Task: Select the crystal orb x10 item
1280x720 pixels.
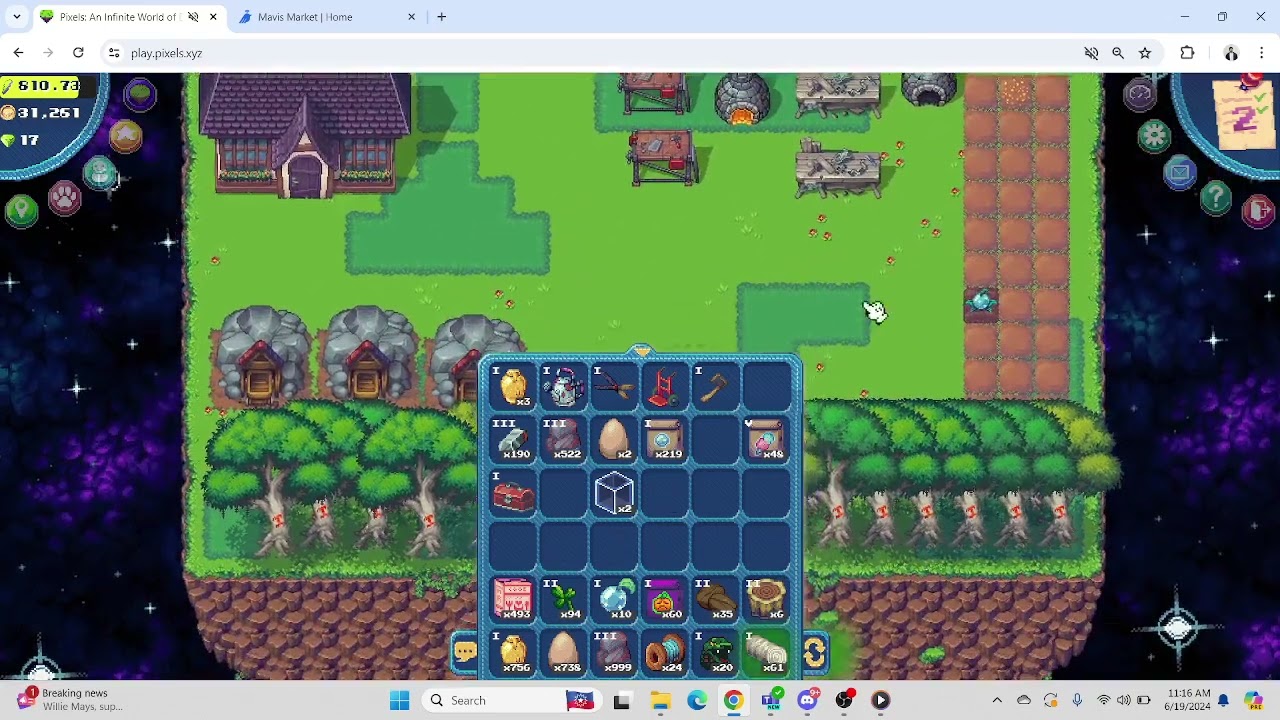Action: point(614,599)
